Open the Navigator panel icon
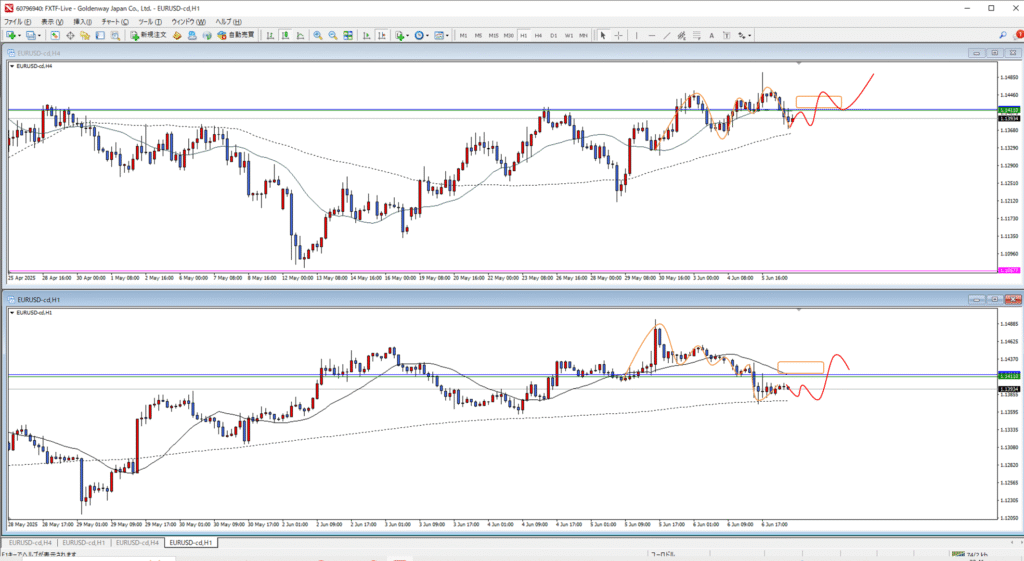 pos(85,35)
